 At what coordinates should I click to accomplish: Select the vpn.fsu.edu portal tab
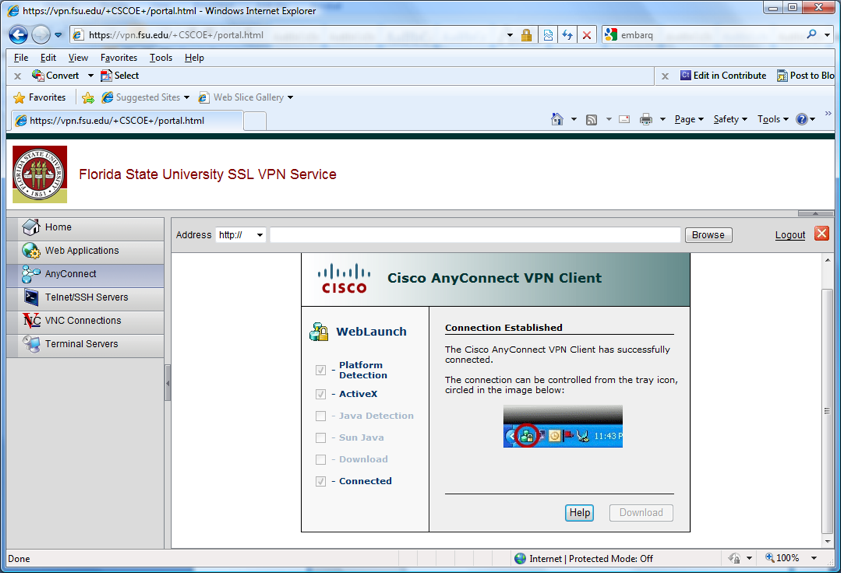(x=127, y=121)
